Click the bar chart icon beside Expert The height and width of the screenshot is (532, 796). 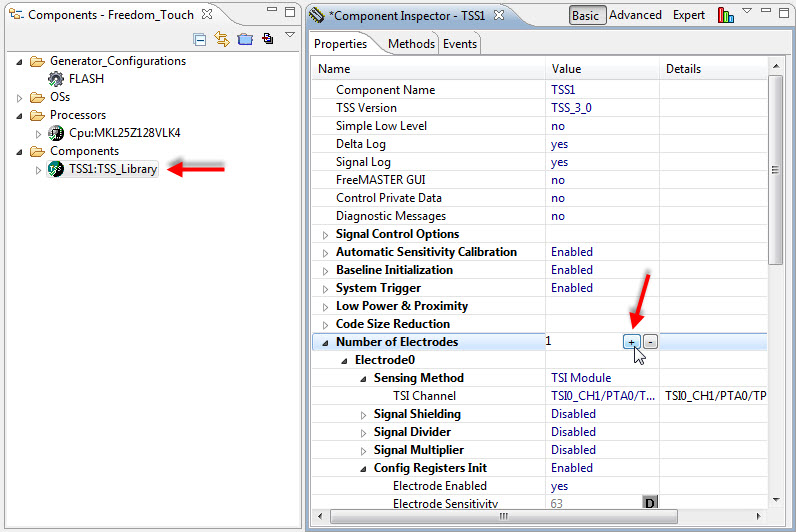[725, 15]
